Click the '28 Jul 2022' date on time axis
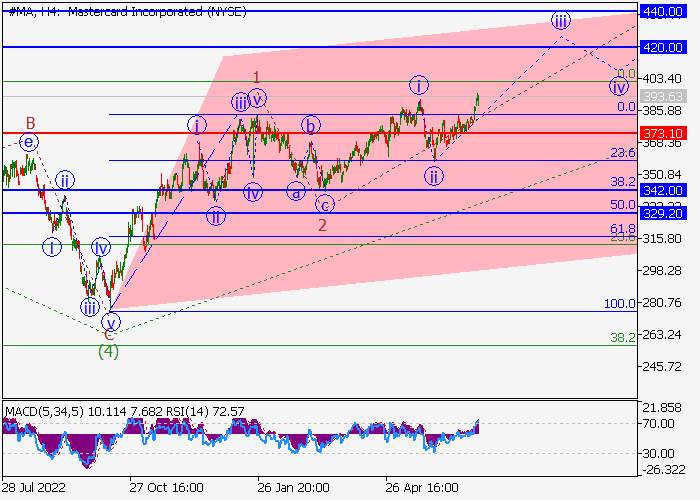The height and width of the screenshot is (500, 700). [34, 488]
